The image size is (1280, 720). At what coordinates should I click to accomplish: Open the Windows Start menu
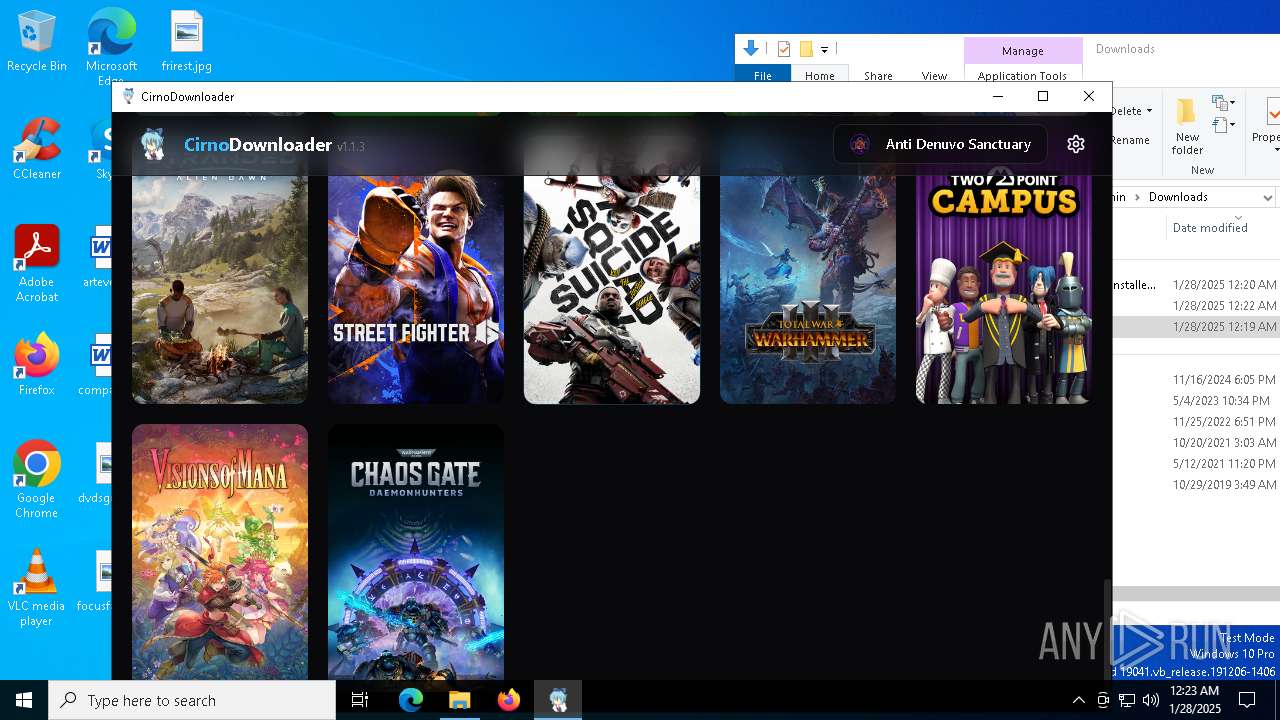24,700
